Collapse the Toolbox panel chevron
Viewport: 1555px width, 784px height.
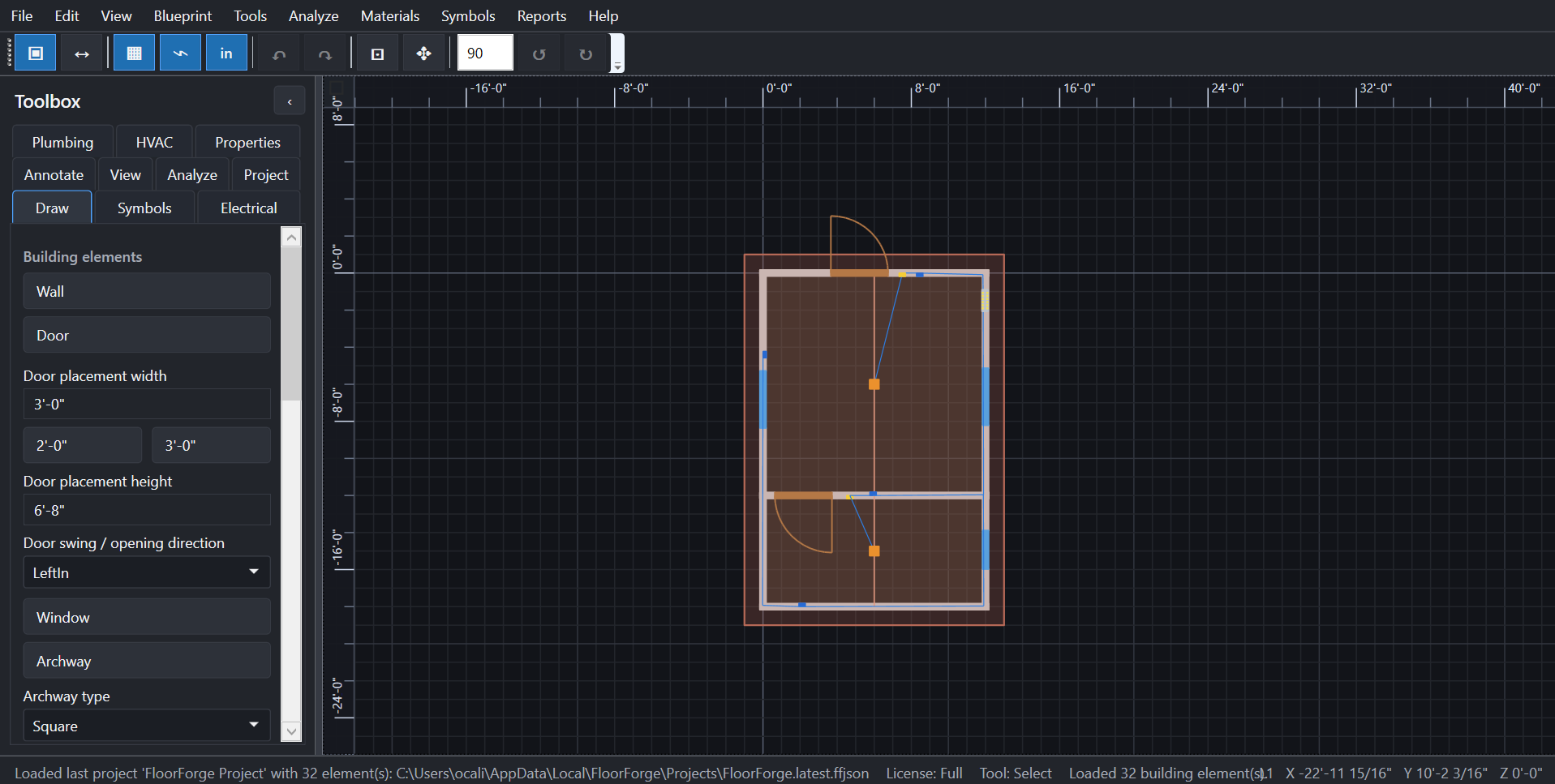pos(290,101)
